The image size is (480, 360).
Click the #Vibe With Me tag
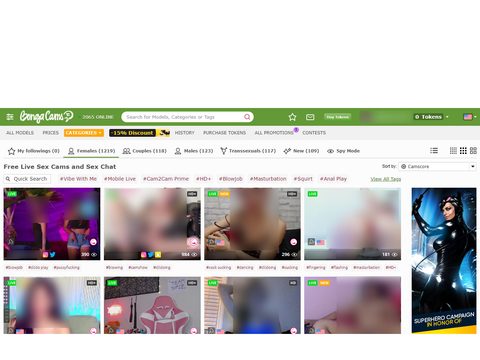(78, 179)
